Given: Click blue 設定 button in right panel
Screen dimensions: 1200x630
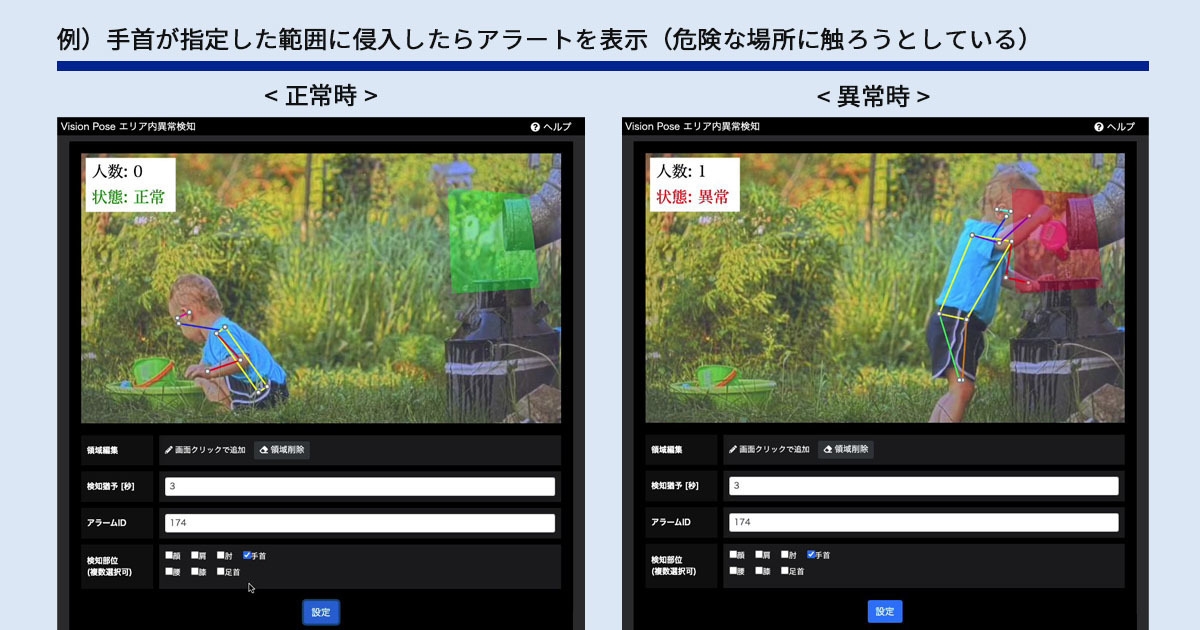Looking at the screenshot, I should (x=885, y=612).
